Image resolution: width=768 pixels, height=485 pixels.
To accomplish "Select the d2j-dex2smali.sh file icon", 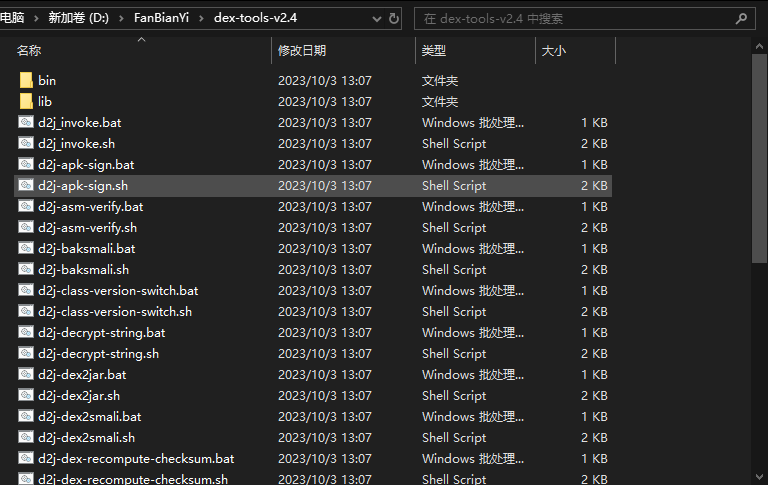I will click(x=26, y=437).
